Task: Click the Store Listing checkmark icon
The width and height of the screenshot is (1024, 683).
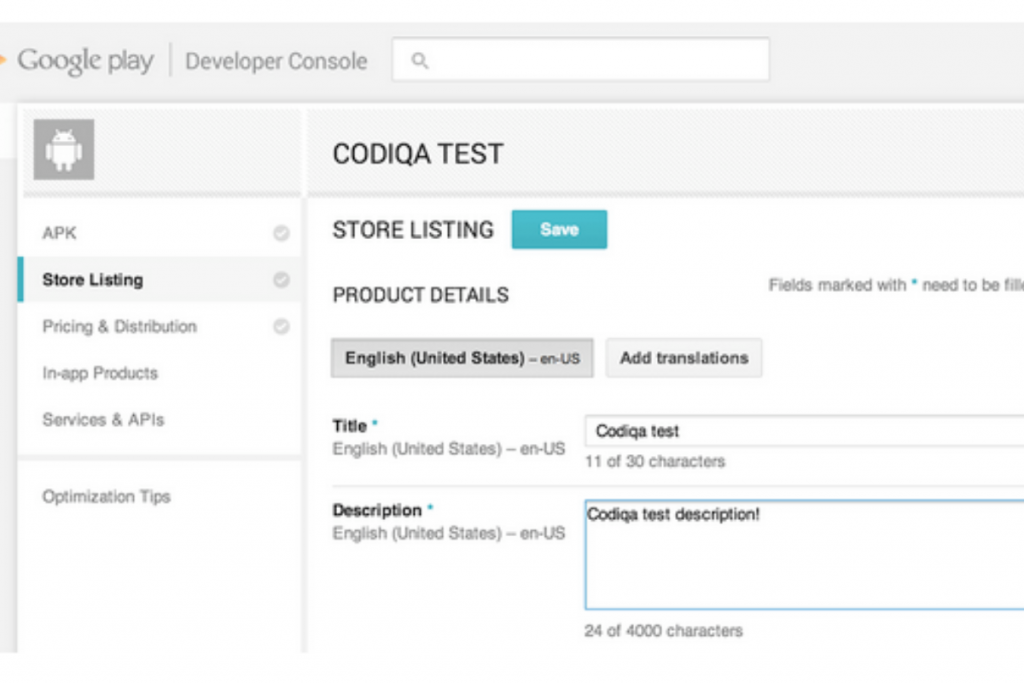Action: [x=281, y=280]
